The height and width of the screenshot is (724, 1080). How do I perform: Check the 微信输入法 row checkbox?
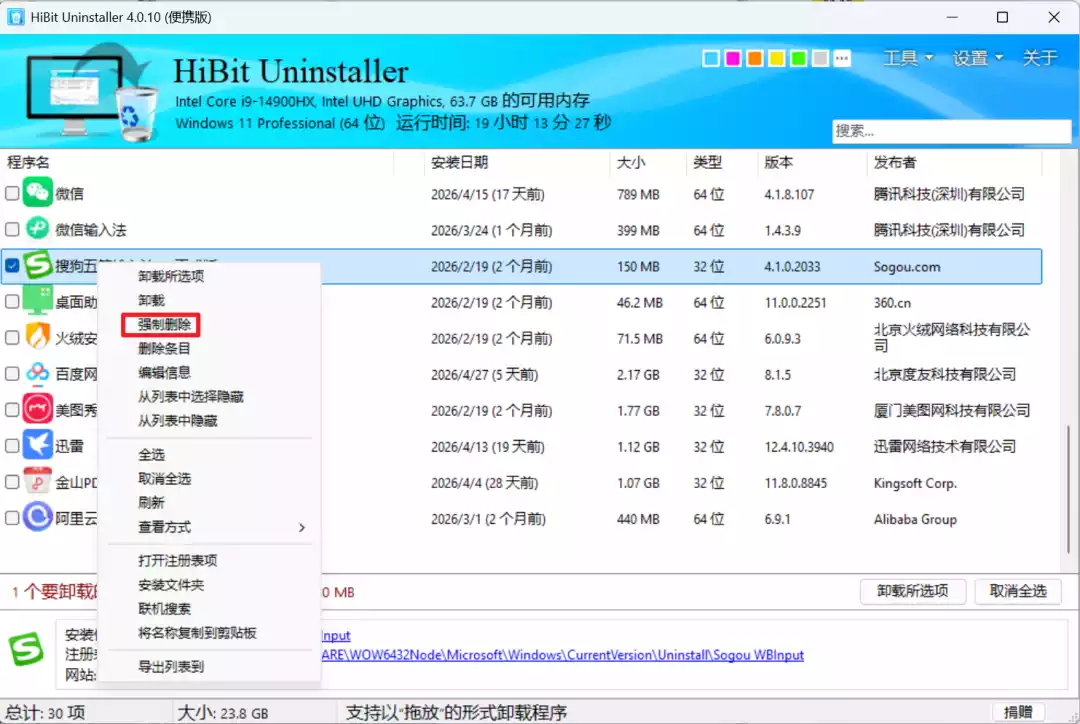point(12,229)
